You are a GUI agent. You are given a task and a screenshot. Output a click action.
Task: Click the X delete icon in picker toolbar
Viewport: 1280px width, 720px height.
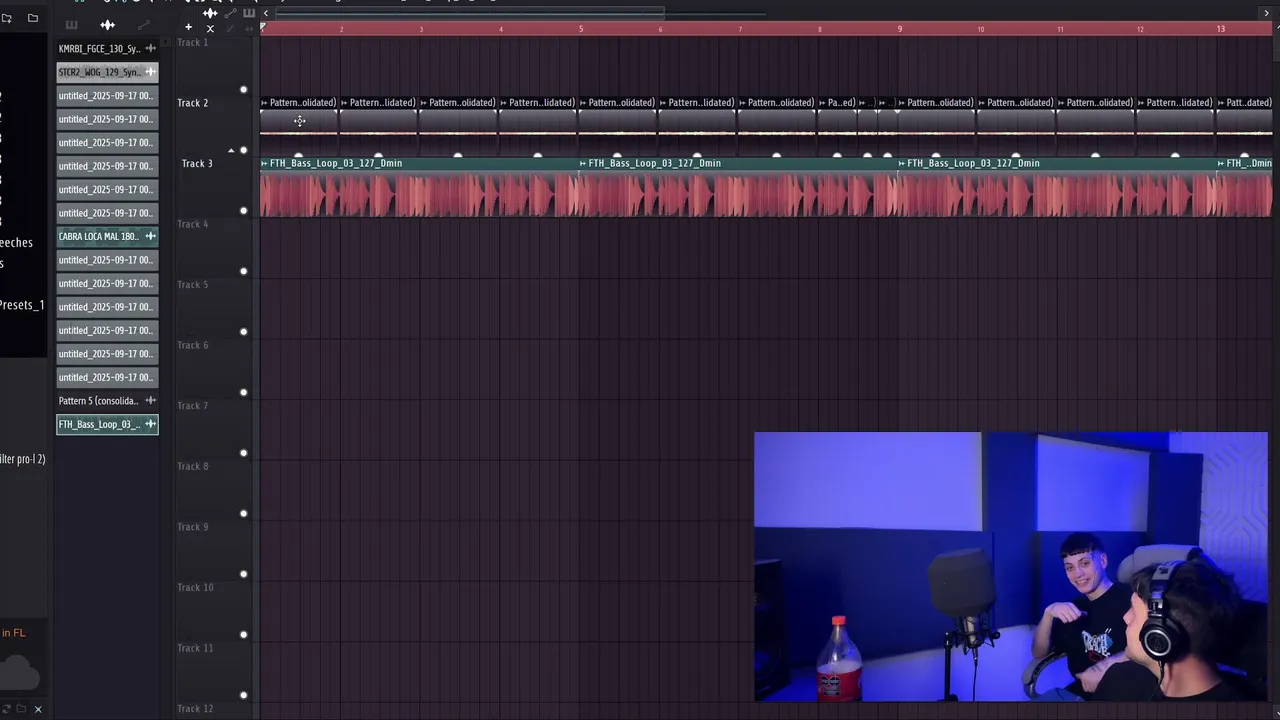(x=210, y=28)
